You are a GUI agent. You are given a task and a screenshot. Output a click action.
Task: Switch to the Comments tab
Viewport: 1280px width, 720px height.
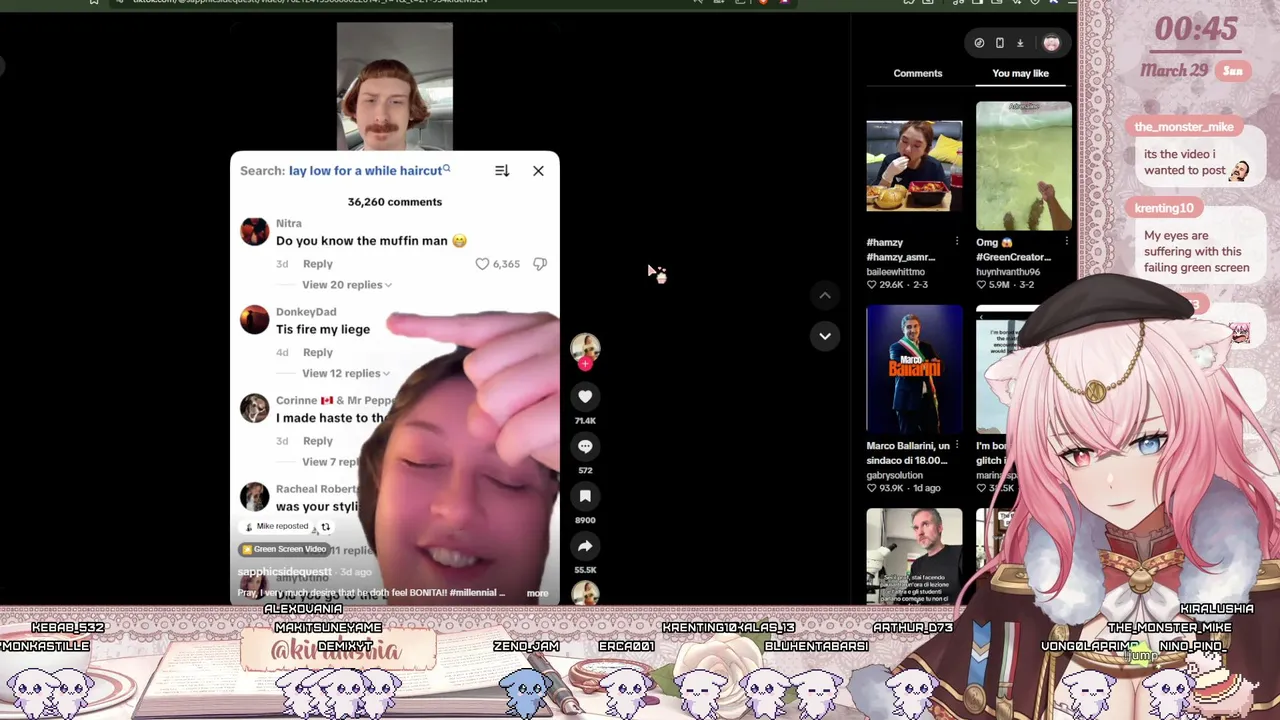pyautogui.click(x=918, y=73)
